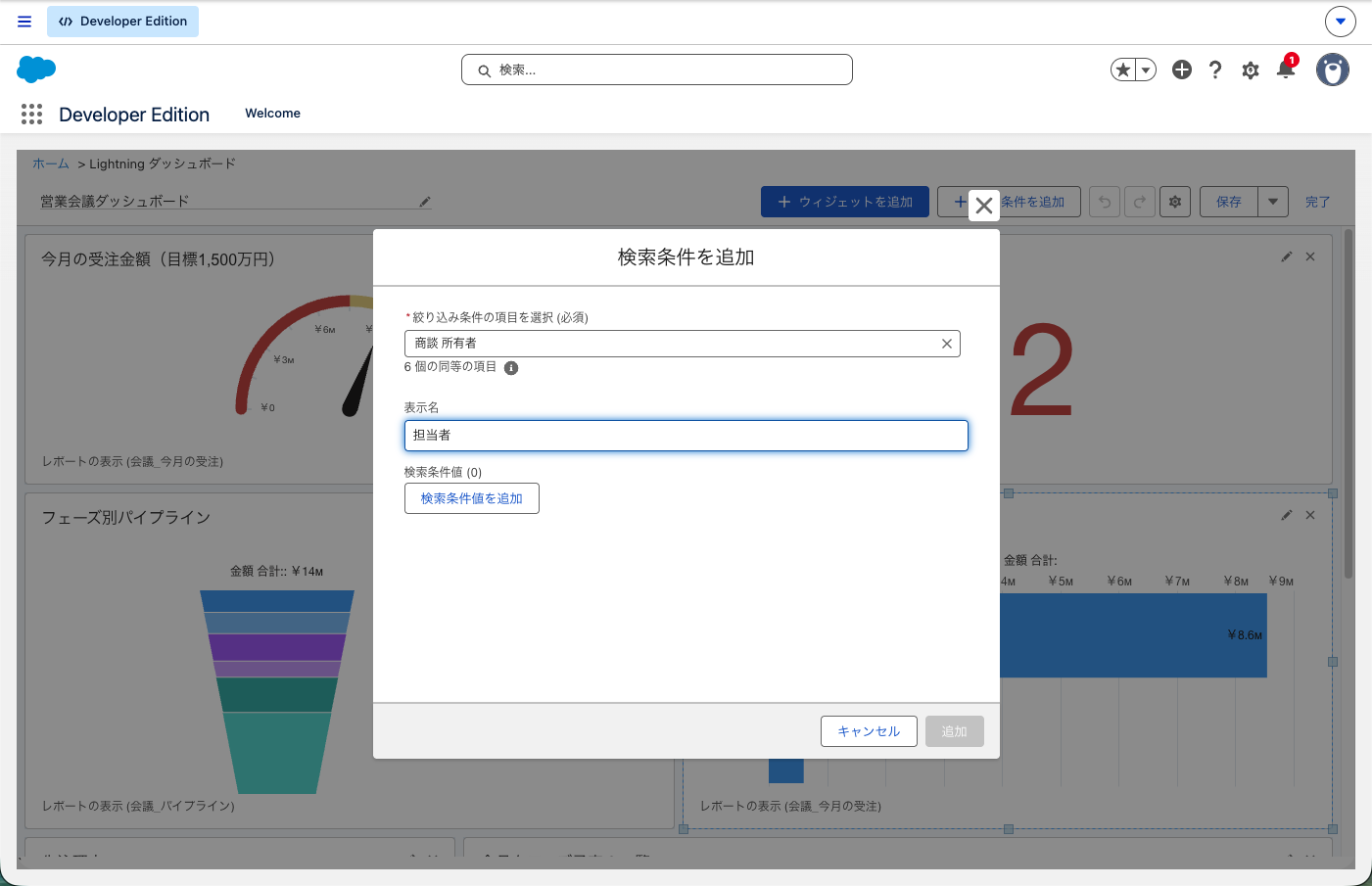The width and height of the screenshot is (1372, 886).
Task: Open the App Launcher dots grid
Action: 31,115
